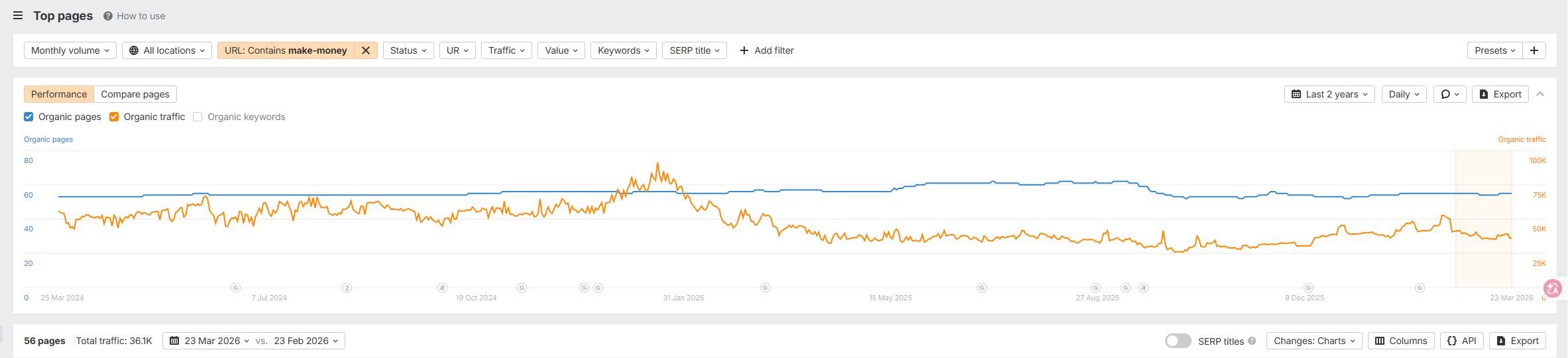Image resolution: width=1568 pixels, height=358 pixels.
Task: Click the Google update marker near 31 Jan 2025
Action: point(765,288)
